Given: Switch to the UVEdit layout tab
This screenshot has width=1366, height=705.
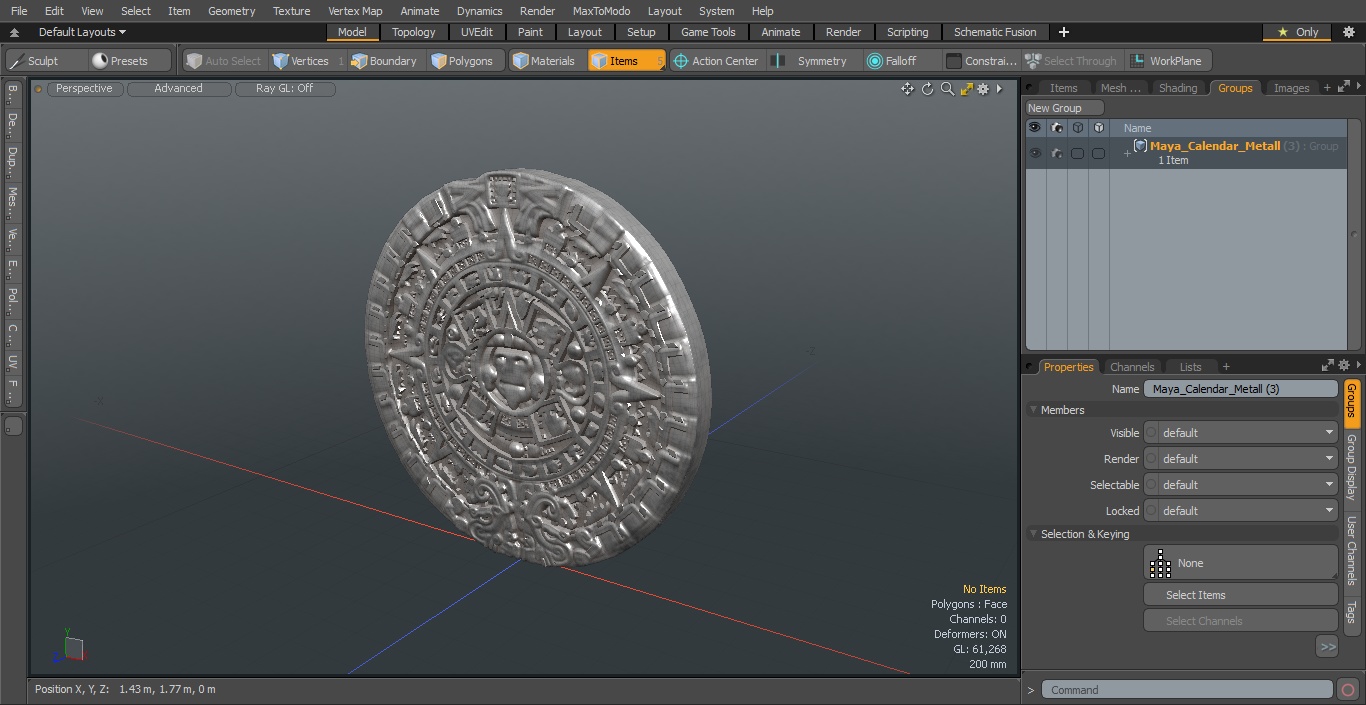Looking at the screenshot, I should [477, 32].
